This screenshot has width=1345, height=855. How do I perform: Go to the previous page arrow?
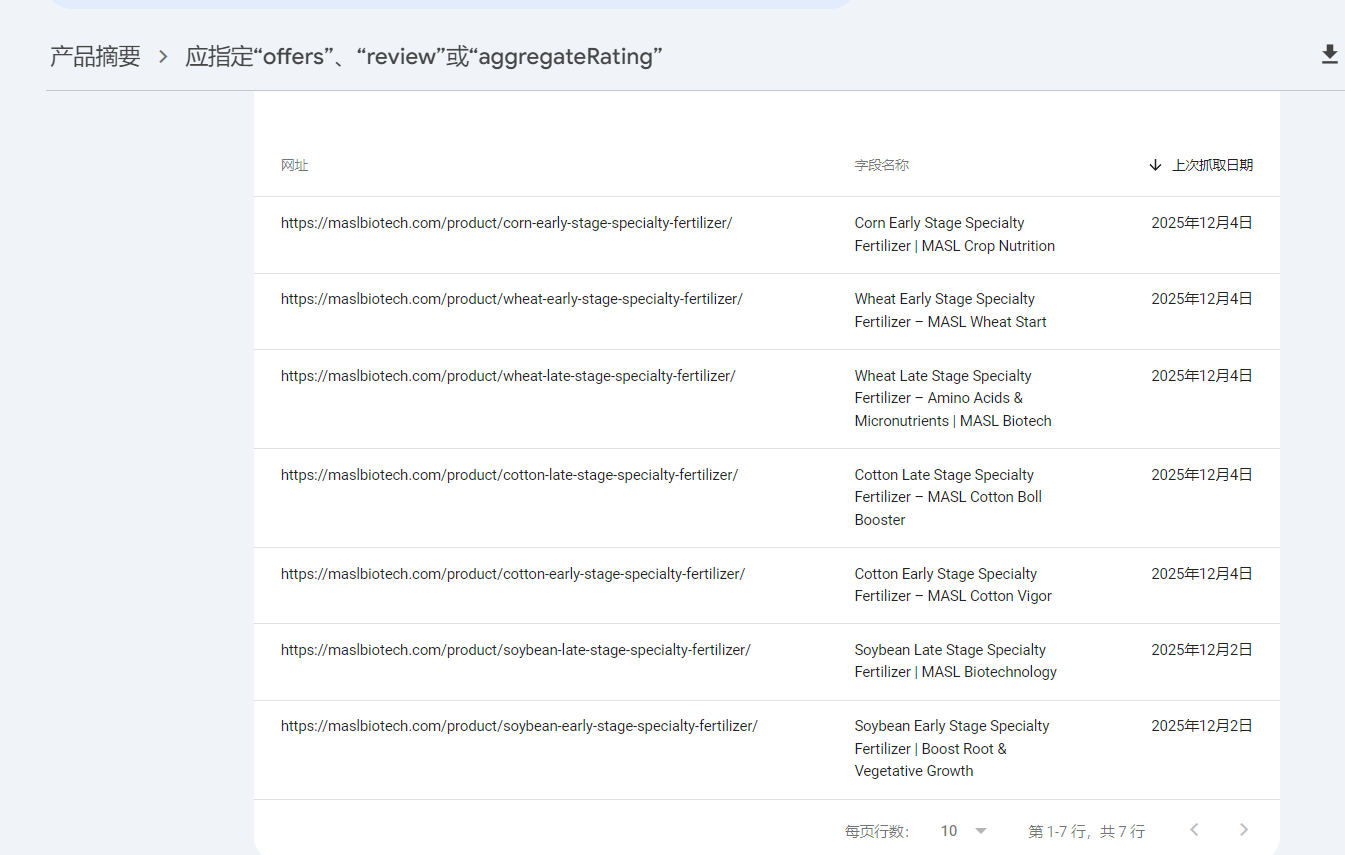pos(1194,830)
